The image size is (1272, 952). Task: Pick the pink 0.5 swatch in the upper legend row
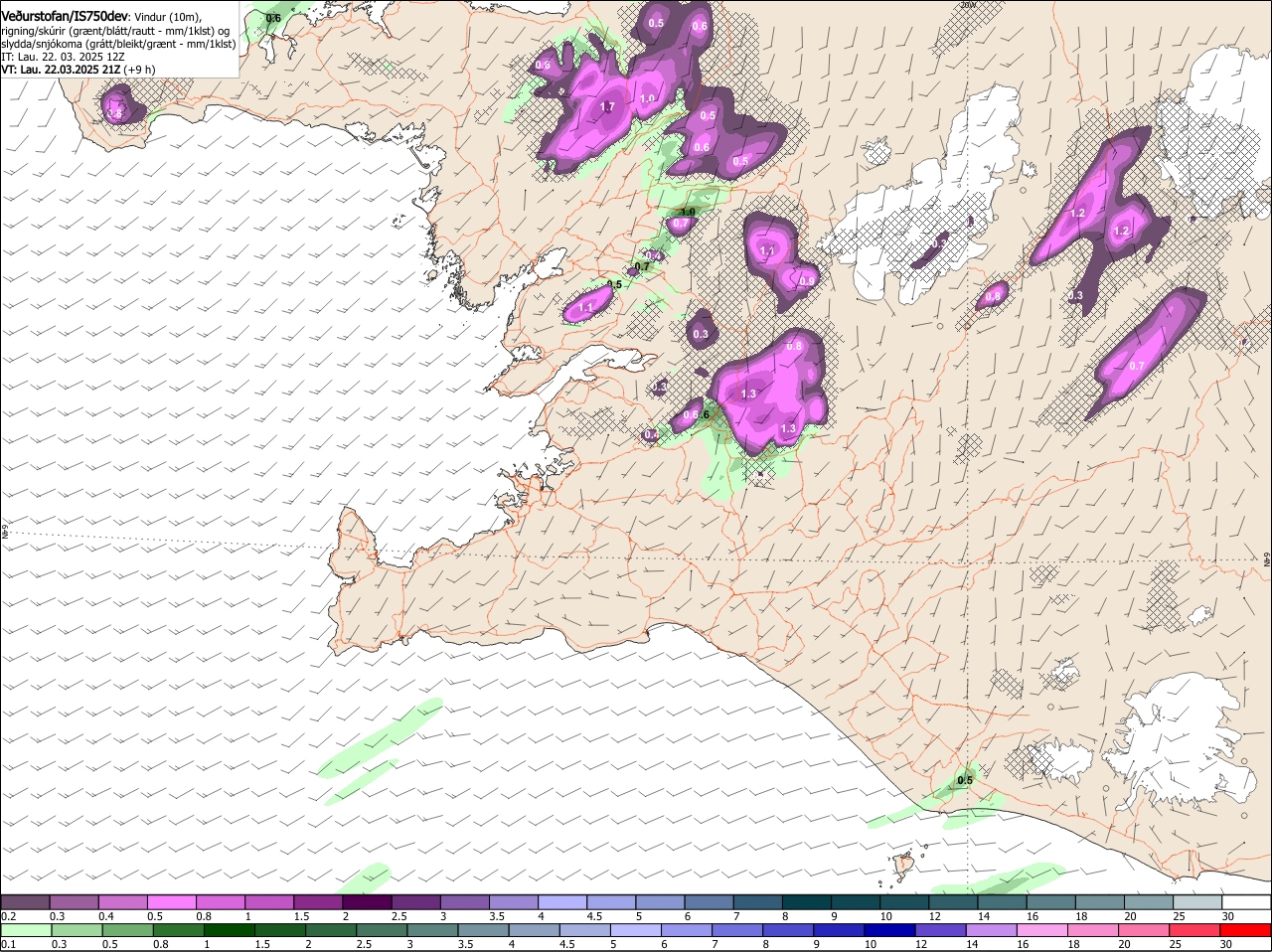click(171, 901)
